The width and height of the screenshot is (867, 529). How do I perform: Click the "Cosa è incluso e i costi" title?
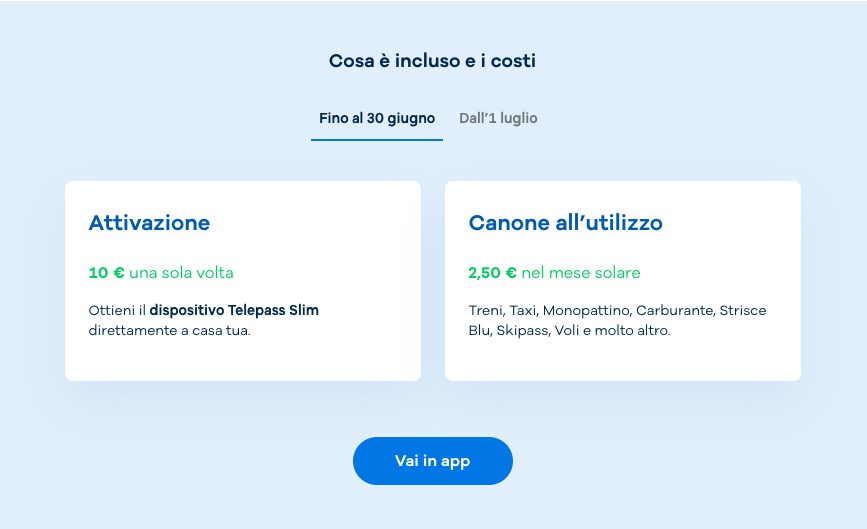pyautogui.click(x=432, y=61)
